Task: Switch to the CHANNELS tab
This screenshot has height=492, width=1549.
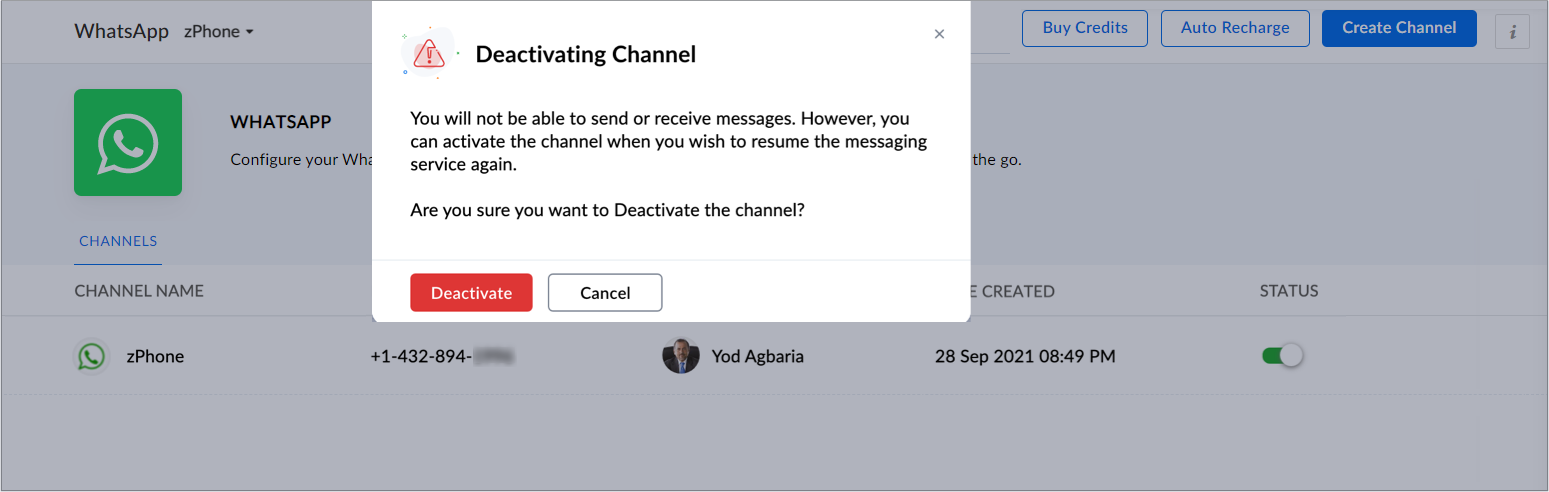Action: tap(118, 241)
